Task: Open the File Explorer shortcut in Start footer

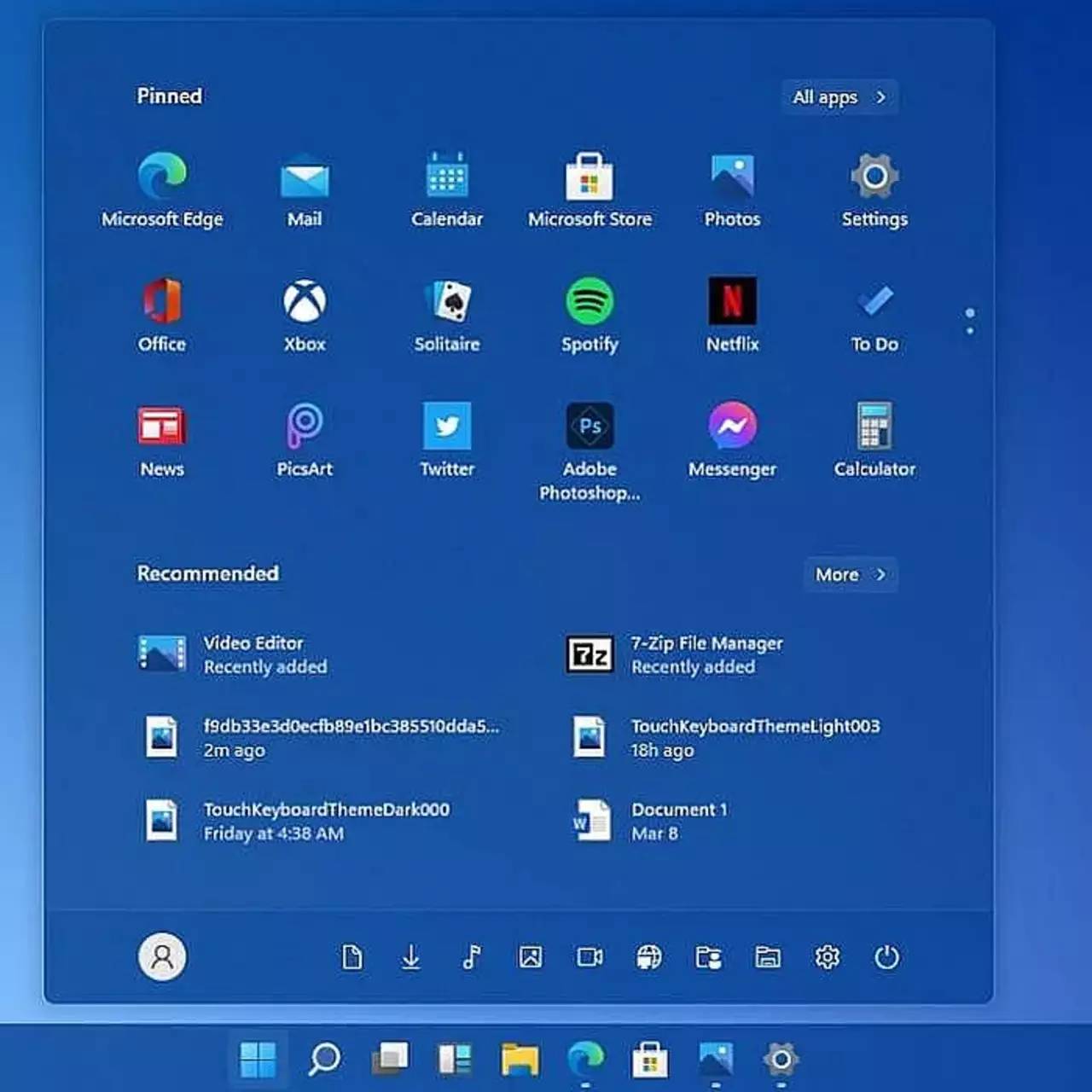Action: point(768,957)
